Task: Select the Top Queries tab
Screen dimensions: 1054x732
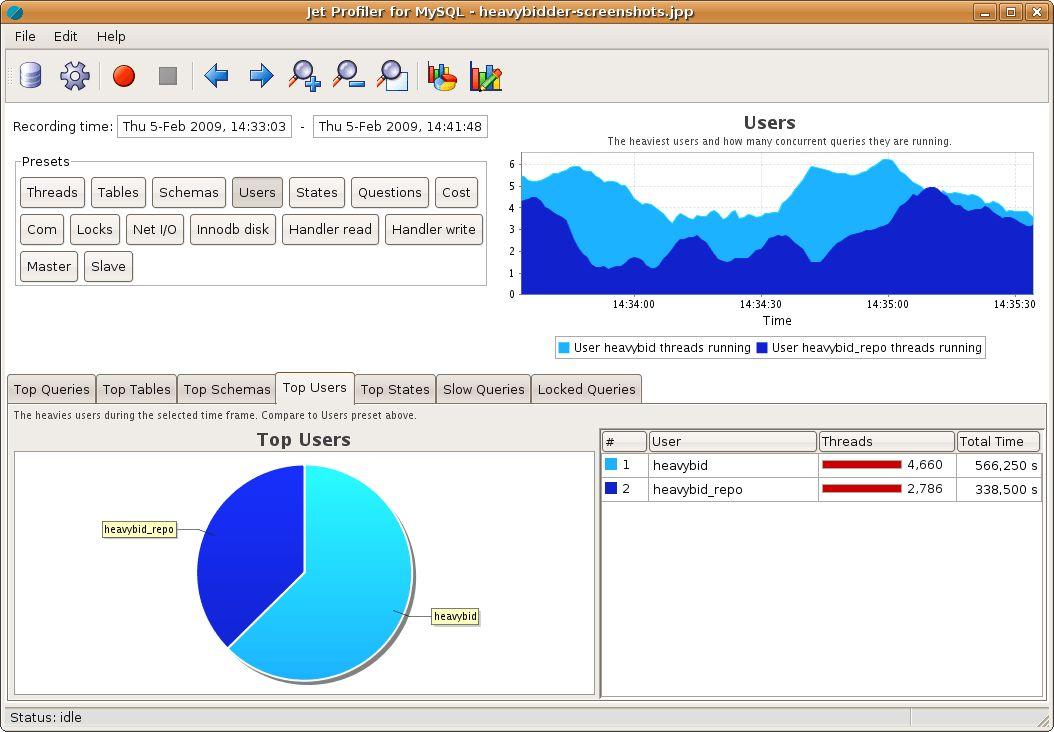Action: coord(51,389)
